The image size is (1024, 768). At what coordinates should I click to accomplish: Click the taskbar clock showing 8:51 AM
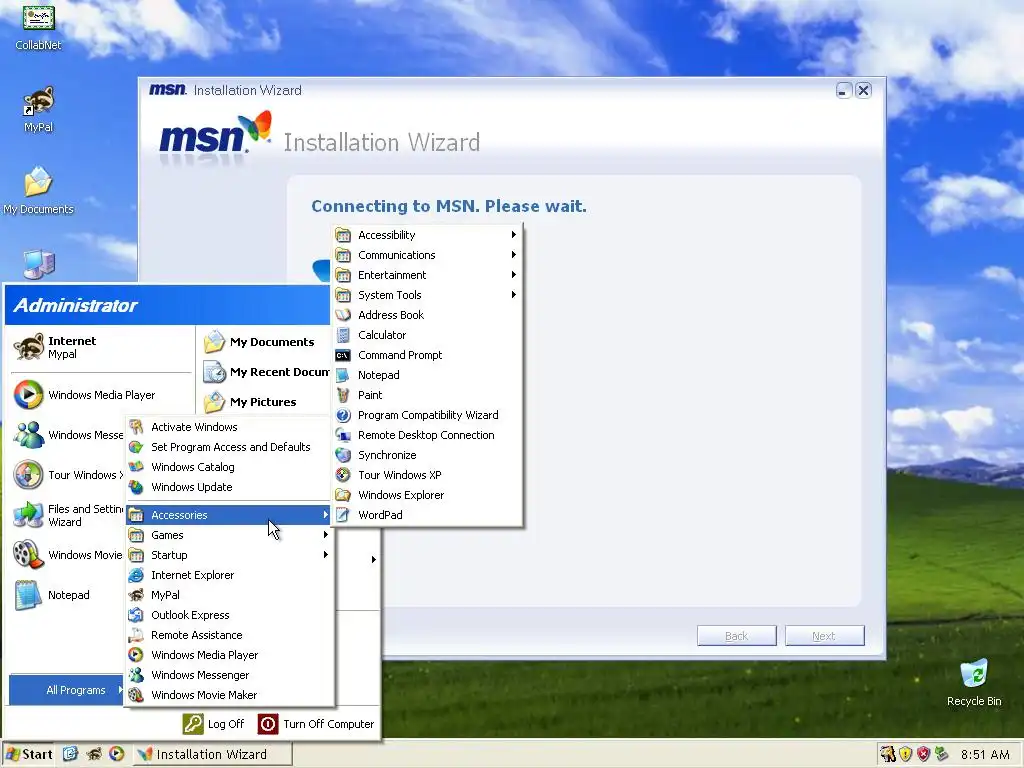tap(985, 755)
